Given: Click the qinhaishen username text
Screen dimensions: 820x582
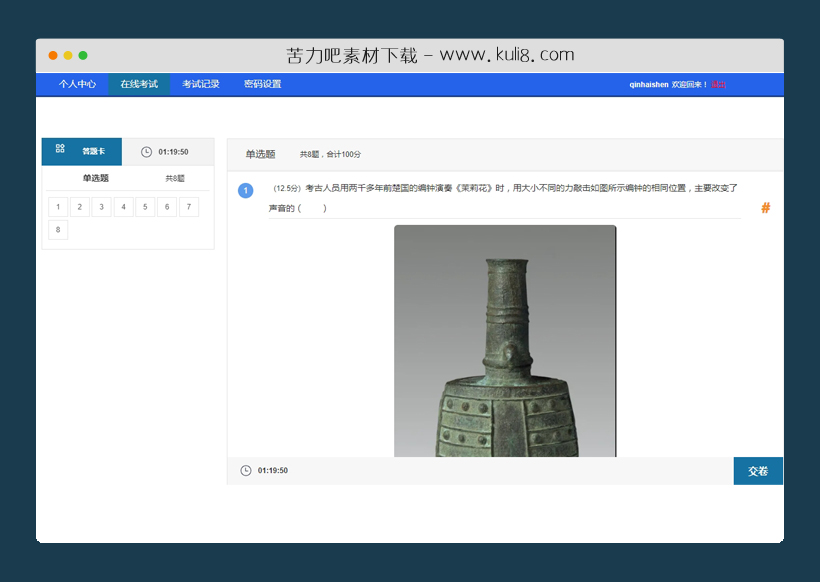Looking at the screenshot, I should (649, 85).
